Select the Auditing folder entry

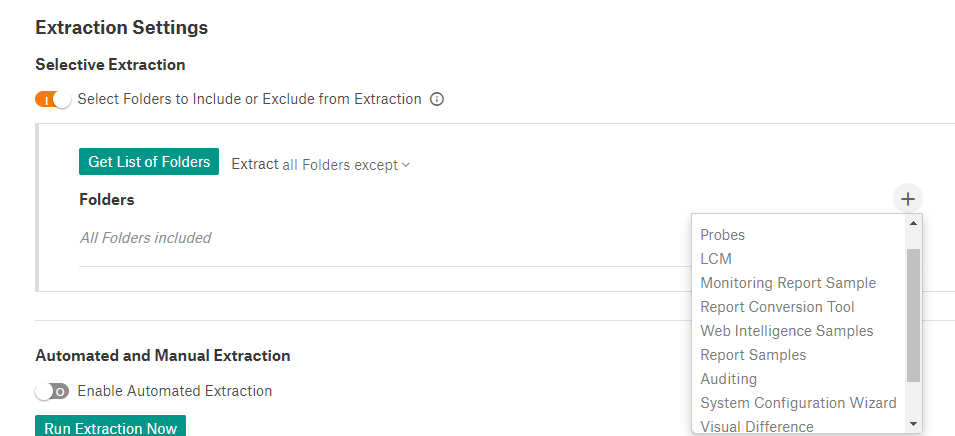pos(728,379)
